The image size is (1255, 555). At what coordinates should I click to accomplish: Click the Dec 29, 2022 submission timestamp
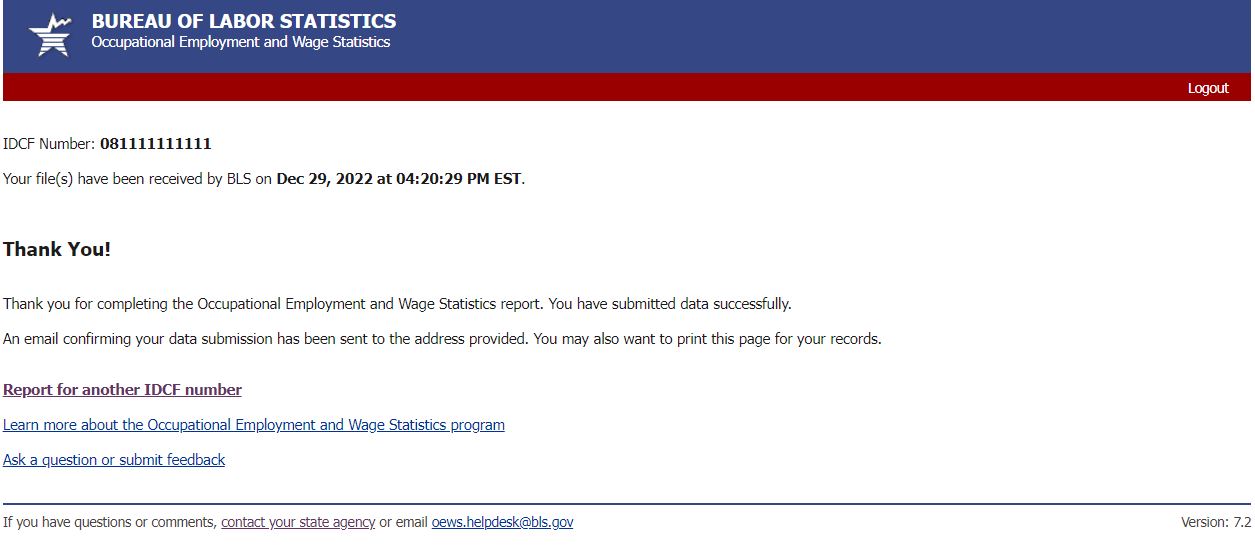click(398, 179)
